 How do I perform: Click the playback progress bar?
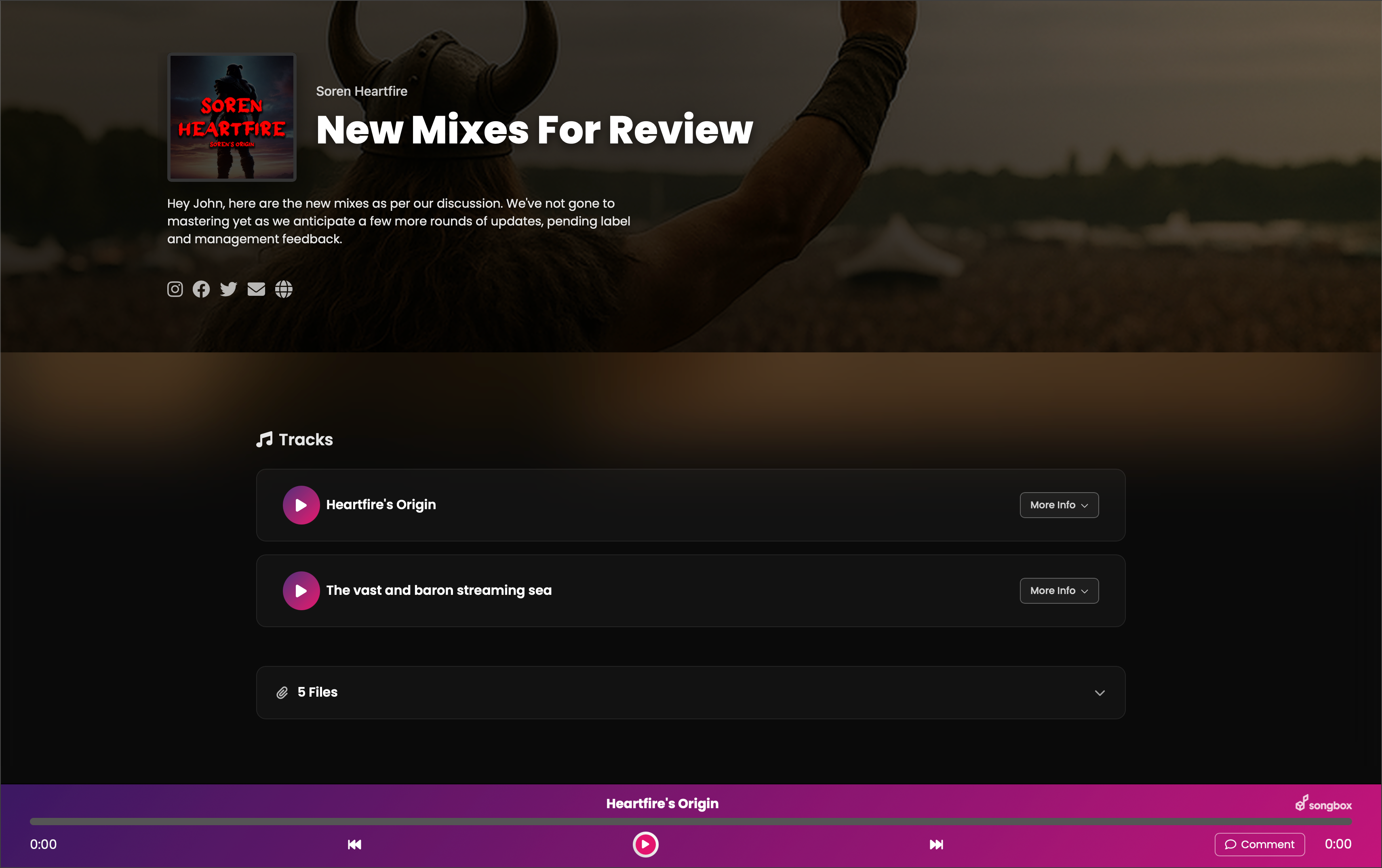tap(691, 822)
